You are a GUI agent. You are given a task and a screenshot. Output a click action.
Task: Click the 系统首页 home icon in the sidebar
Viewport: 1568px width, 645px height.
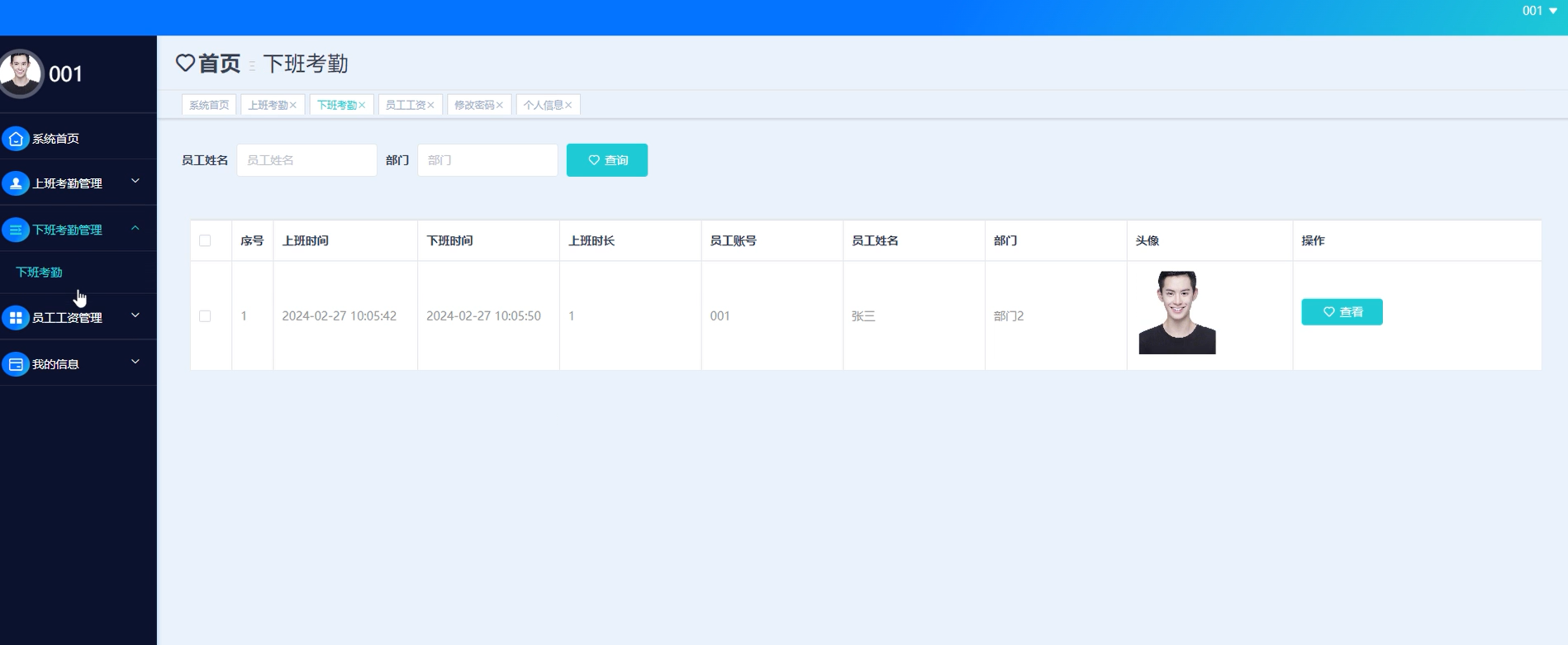(16, 139)
